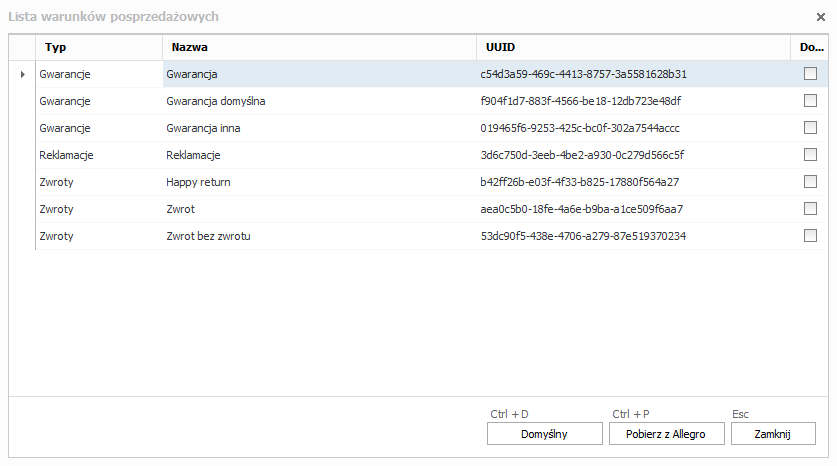Tick the Zwrot bez zwrotu checkbox
Screen dimensions: 837x466
pyautogui.click(x=810, y=236)
